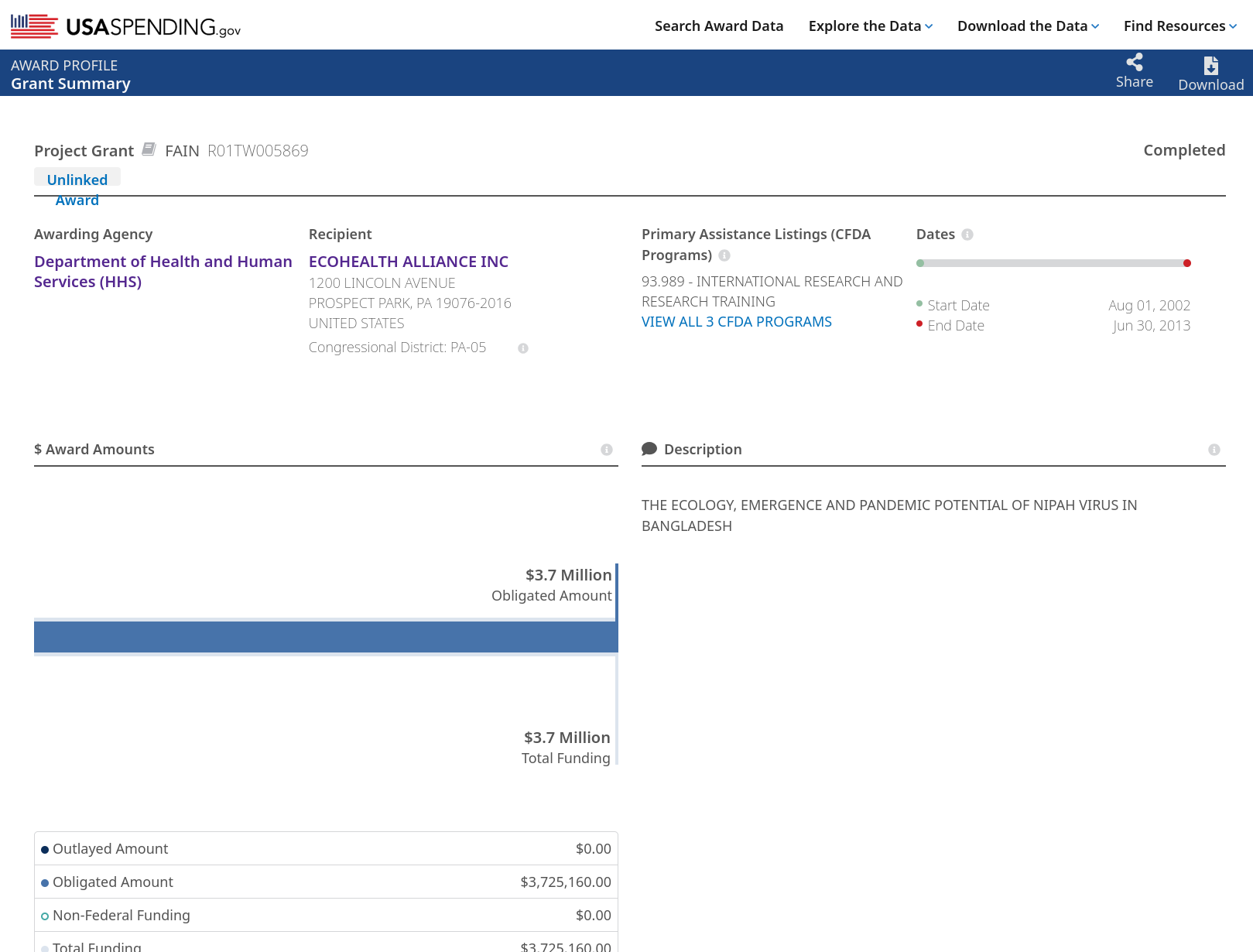The image size is (1253, 952).
Task: Open info icon in Award Amounts header
Action: click(607, 450)
